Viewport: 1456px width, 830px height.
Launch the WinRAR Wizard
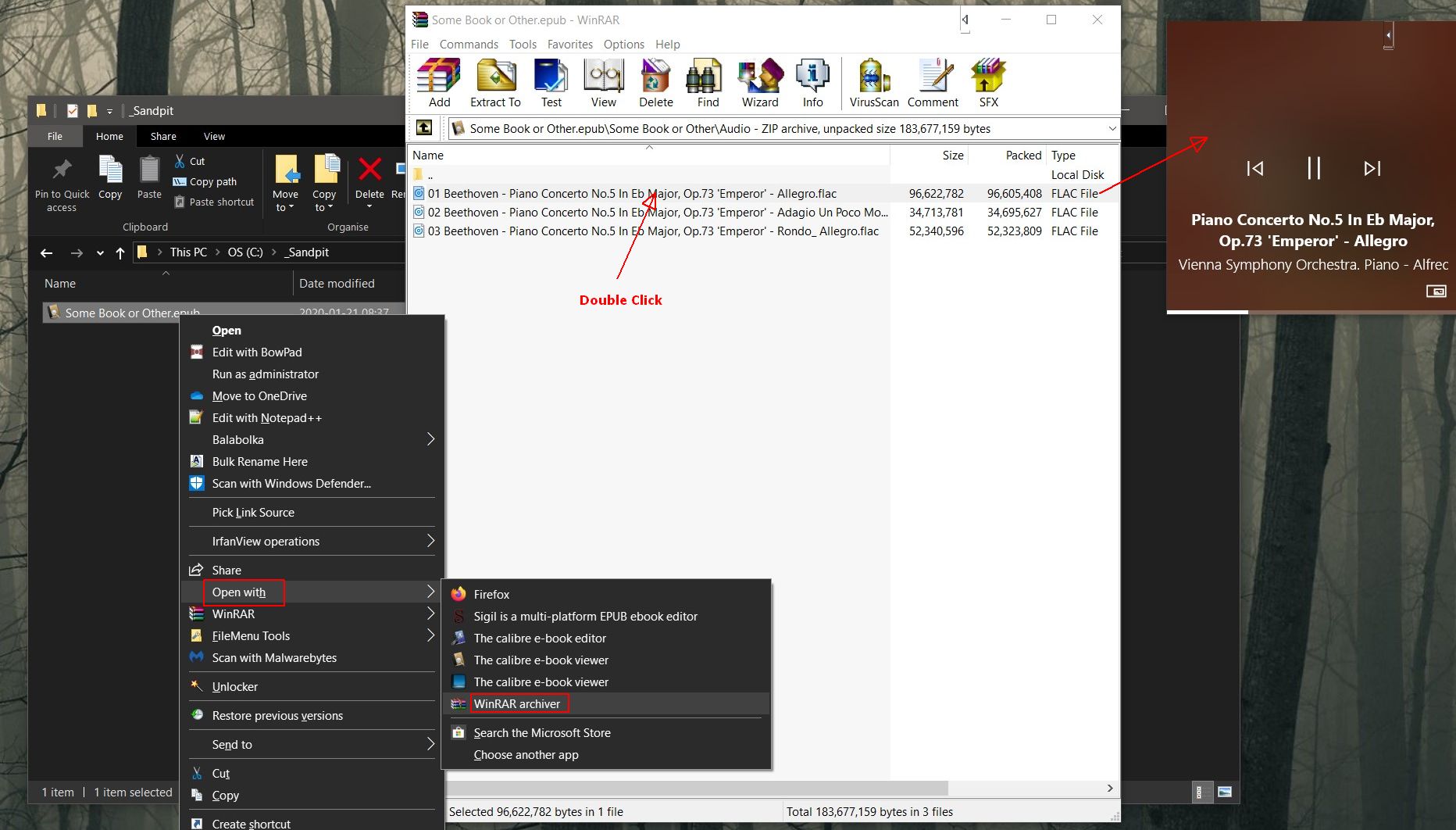click(760, 83)
